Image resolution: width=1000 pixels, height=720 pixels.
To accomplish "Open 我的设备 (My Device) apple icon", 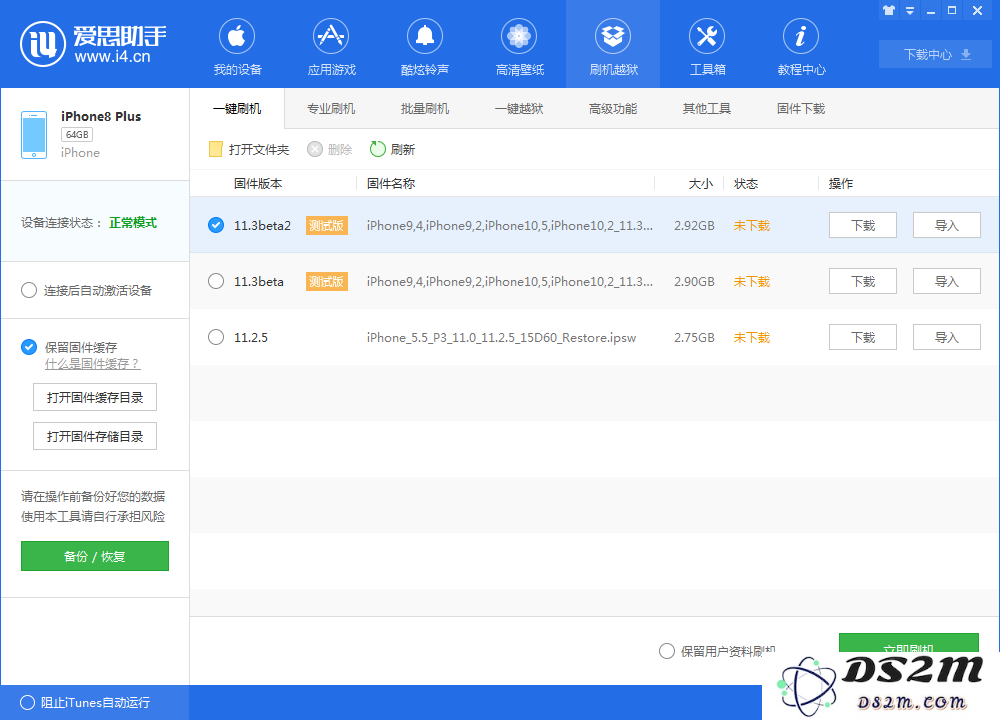I will click(237, 36).
